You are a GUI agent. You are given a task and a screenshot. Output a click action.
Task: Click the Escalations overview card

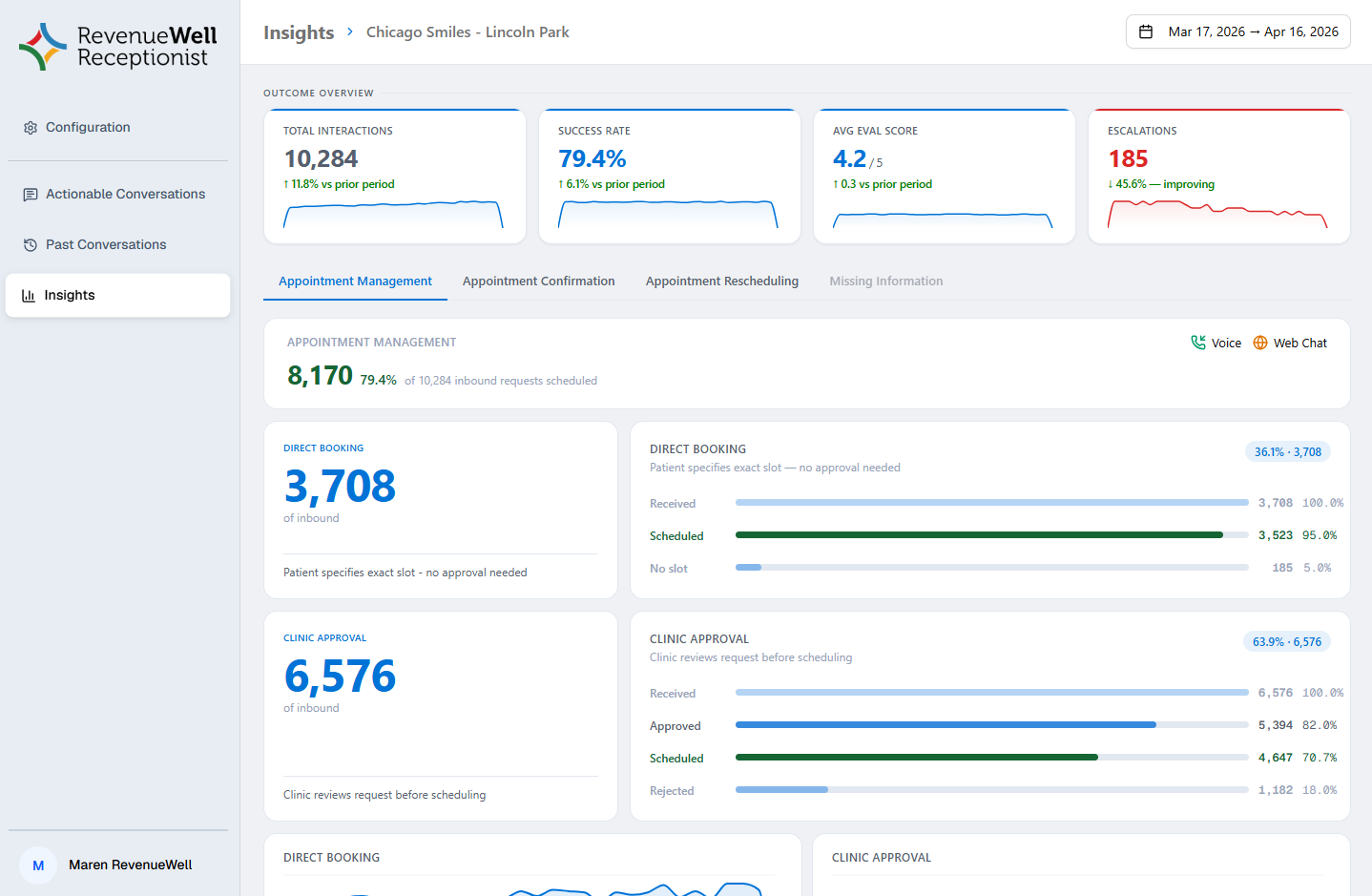[x=1218, y=177]
